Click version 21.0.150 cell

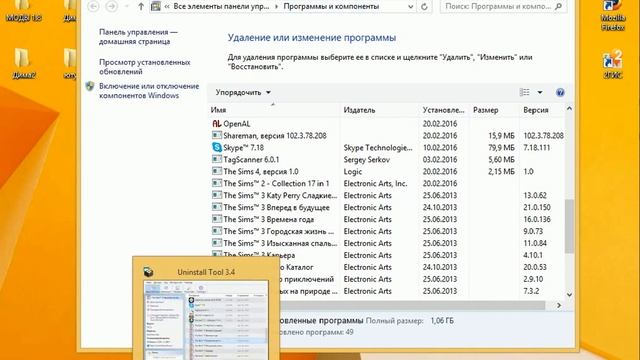[x=537, y=207]
